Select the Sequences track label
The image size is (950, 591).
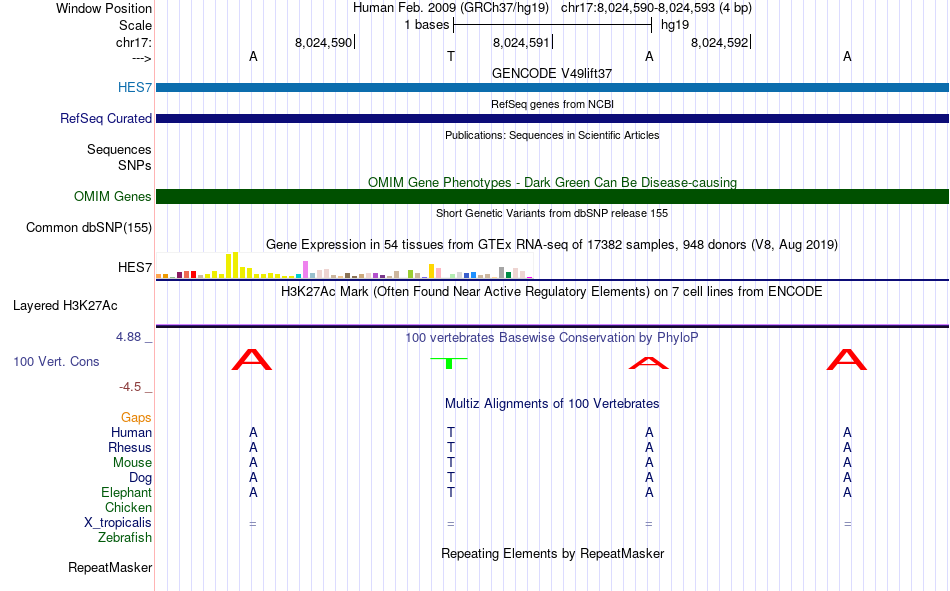(x=119, y=149)
